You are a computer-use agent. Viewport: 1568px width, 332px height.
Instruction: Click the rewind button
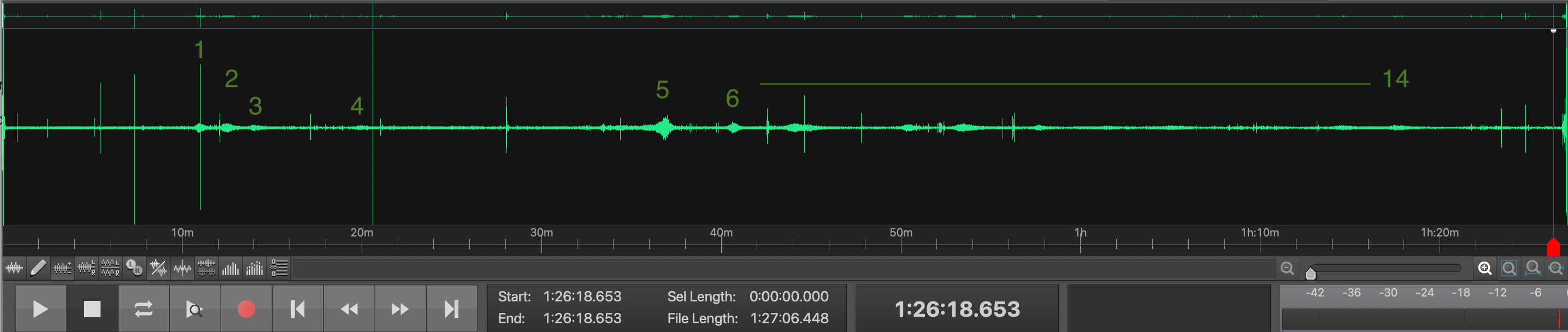pyautogui.click(x=349, y=309)
